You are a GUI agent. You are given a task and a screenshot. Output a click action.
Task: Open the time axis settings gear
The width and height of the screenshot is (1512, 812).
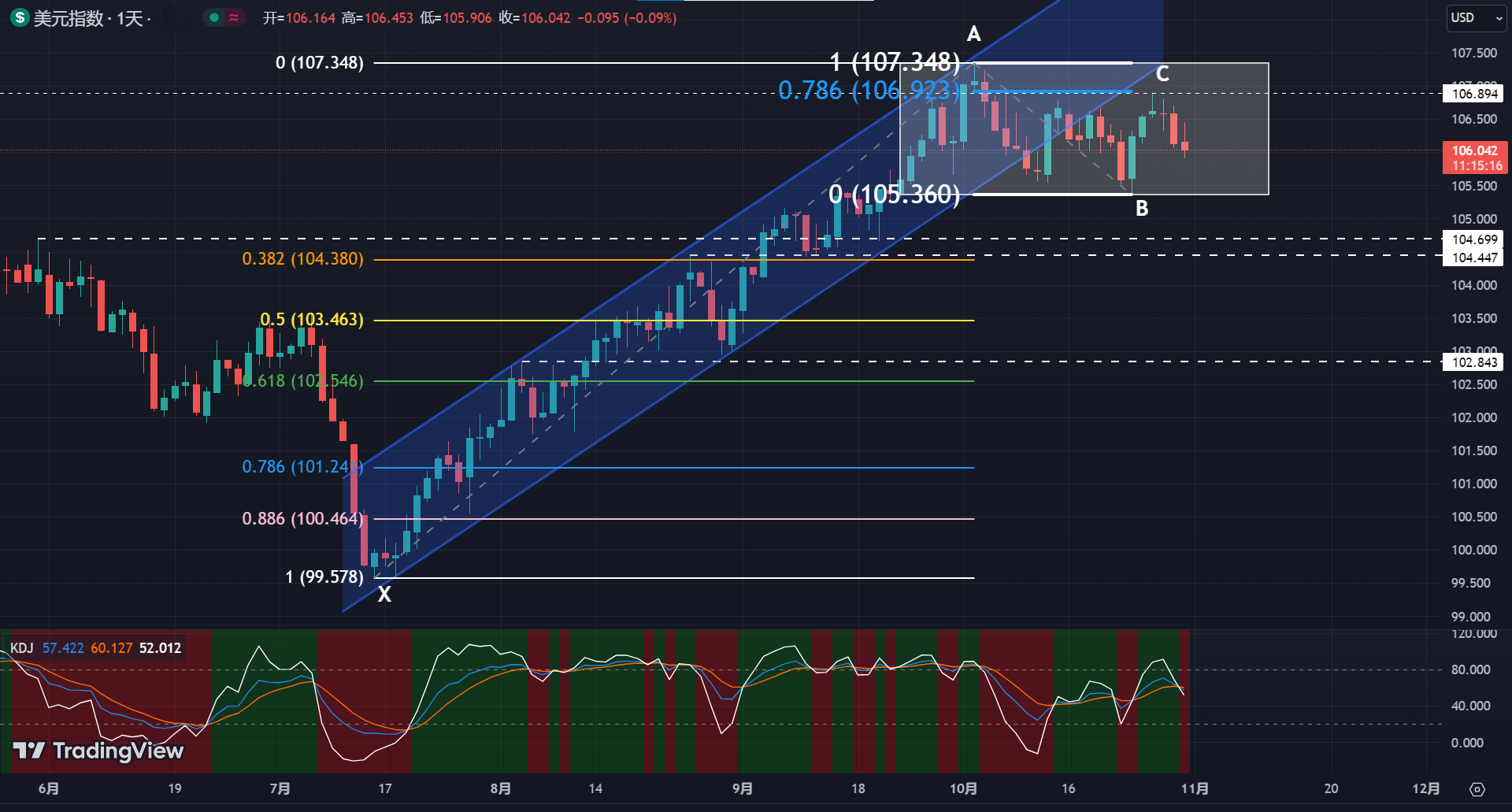(1477, 789)
